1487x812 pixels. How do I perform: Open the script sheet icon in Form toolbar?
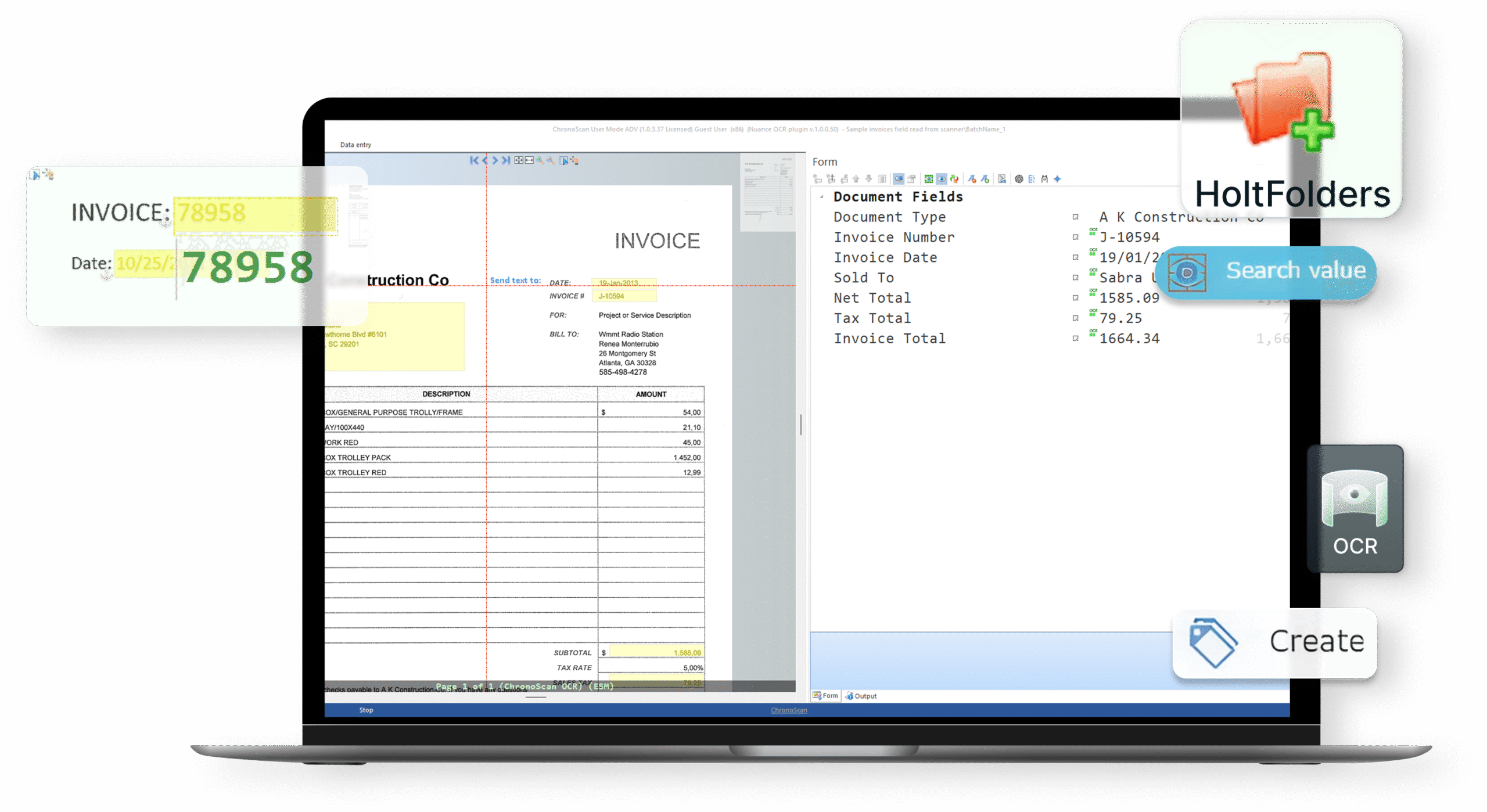1002,179
